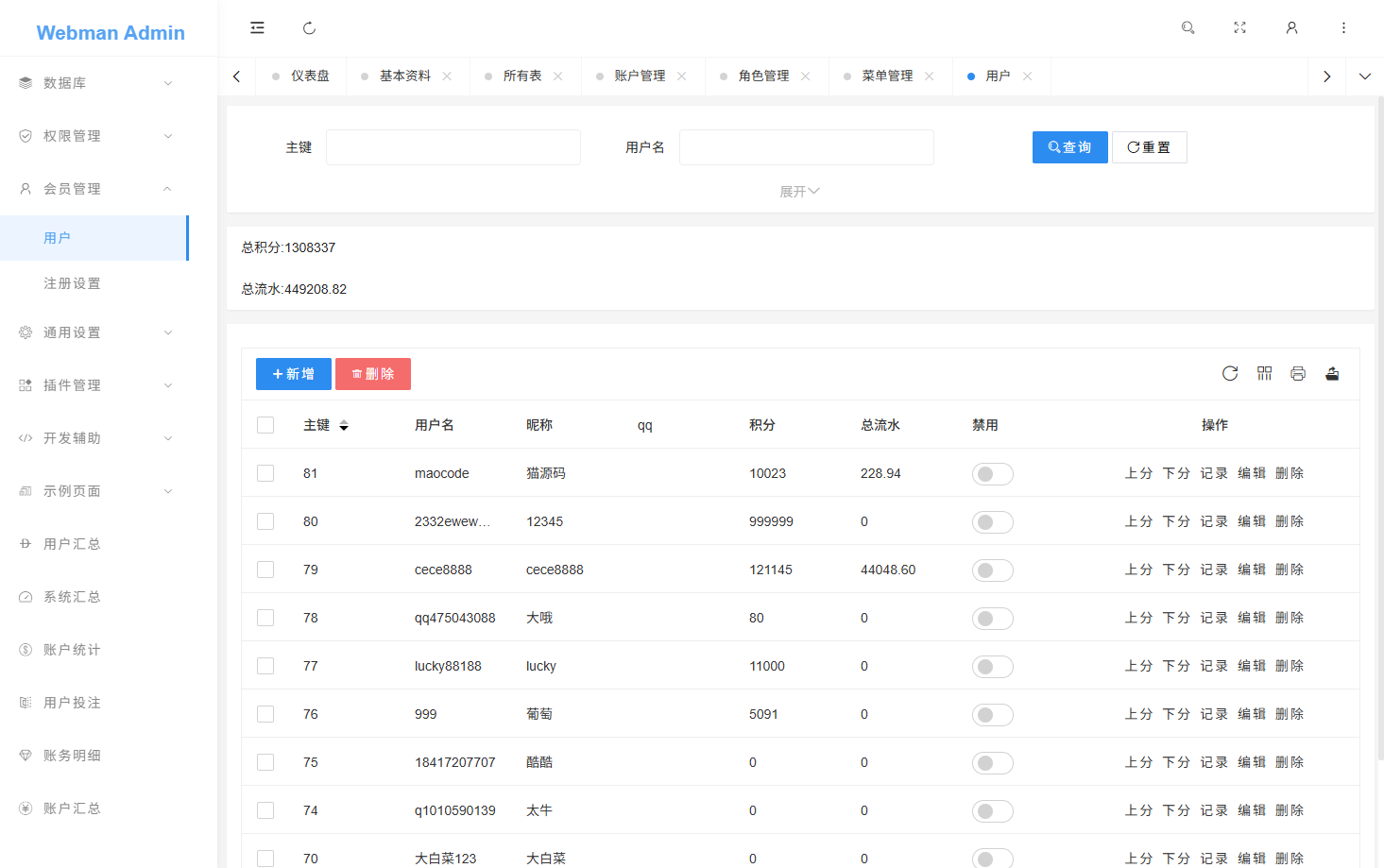This screenshot has width=1384, height=868.
Task: Open the global search icon in header
Action: [x=1188, y=27]
